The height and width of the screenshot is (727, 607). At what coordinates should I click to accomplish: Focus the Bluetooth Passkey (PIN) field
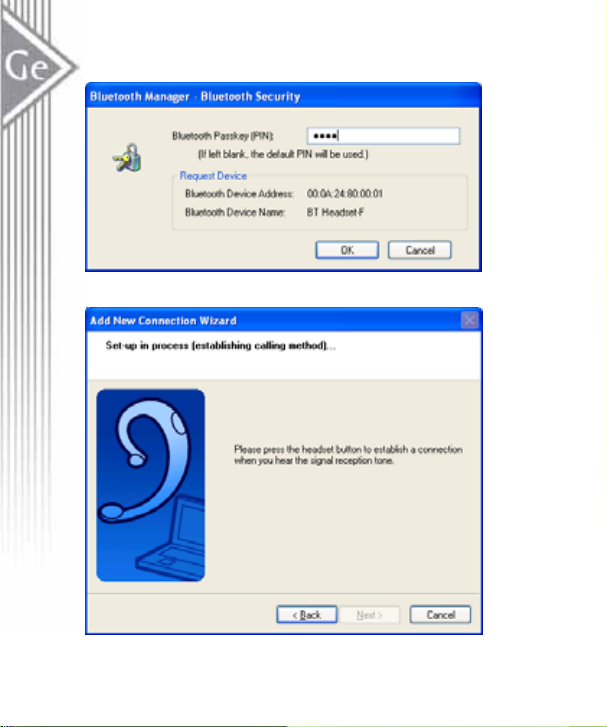pos(383,136)
